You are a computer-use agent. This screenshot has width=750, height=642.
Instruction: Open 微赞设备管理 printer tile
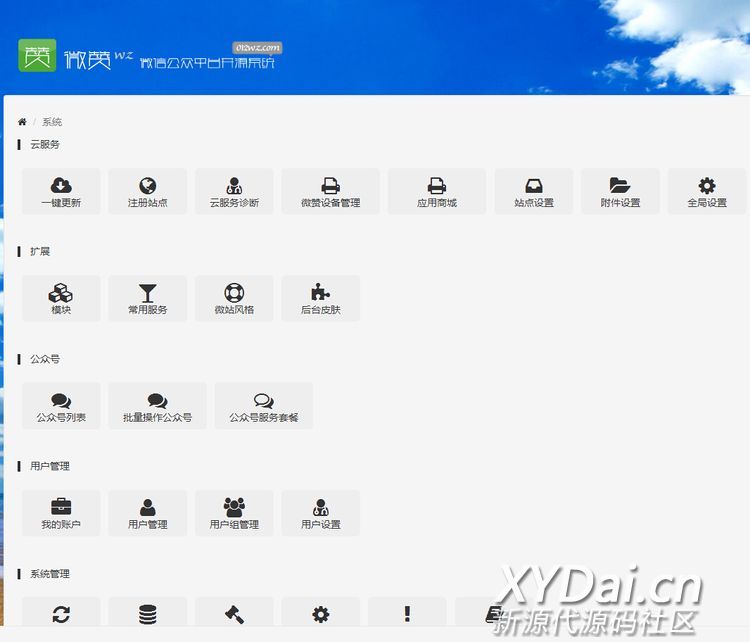331,191
